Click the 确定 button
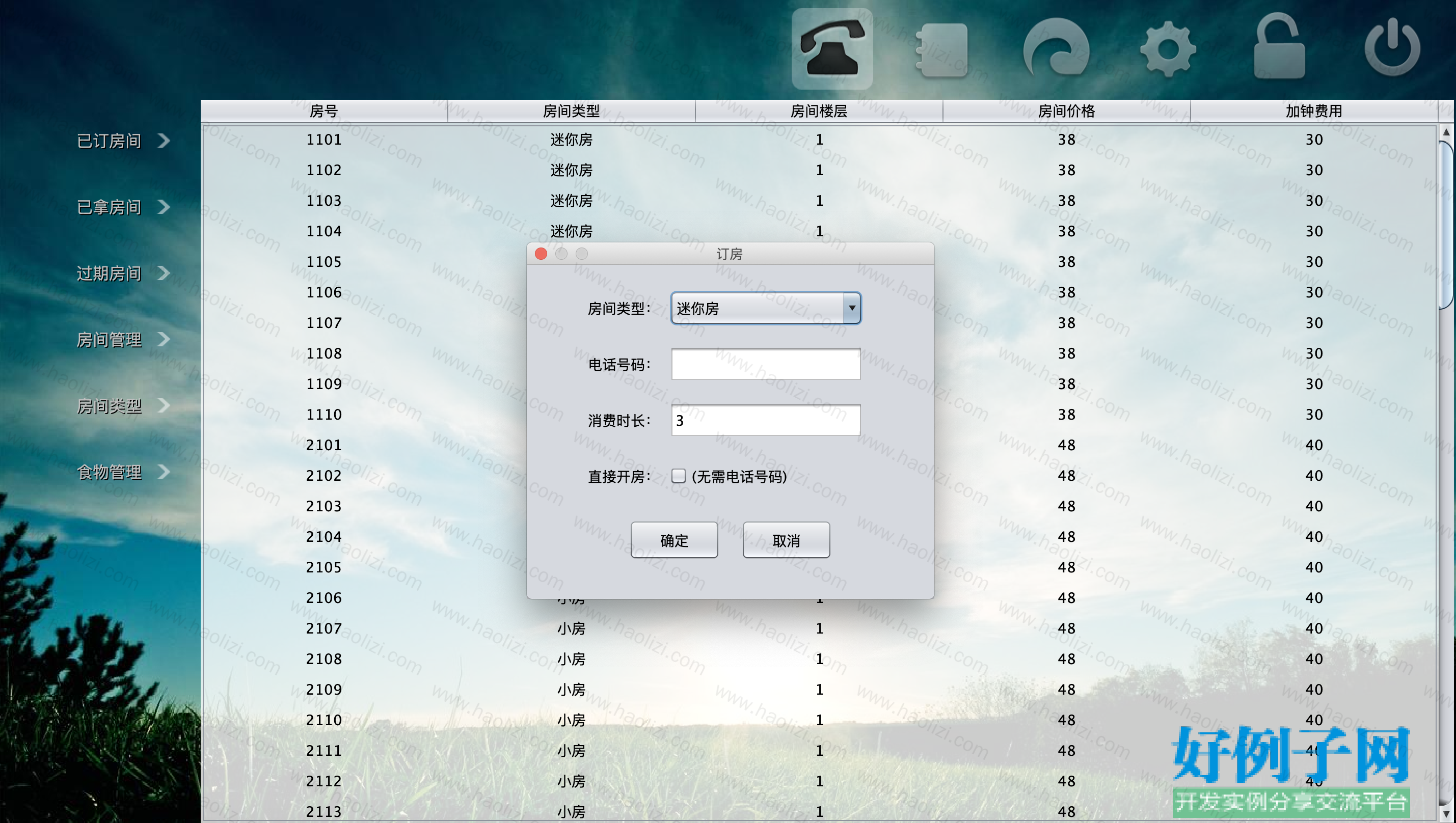The image size is (1456, 823). click(674, 540)
